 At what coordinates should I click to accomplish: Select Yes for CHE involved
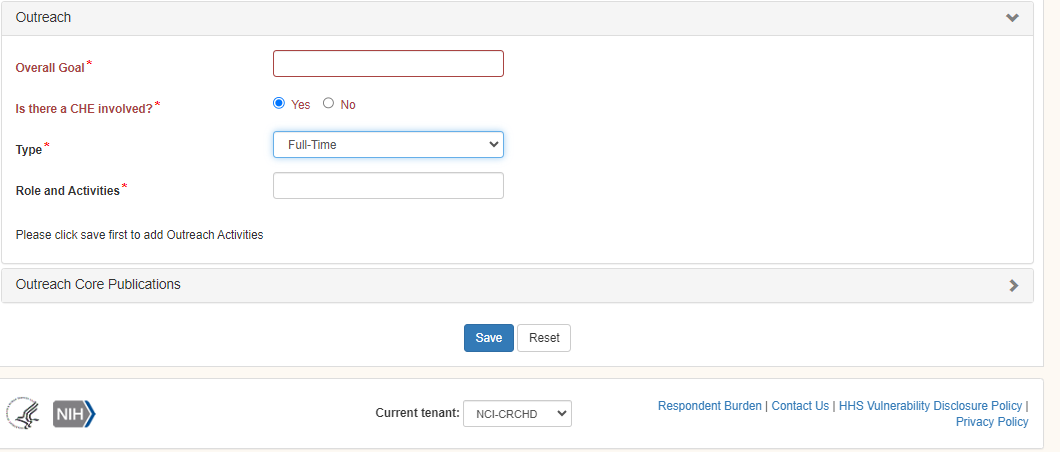click(x=279, y=103)
